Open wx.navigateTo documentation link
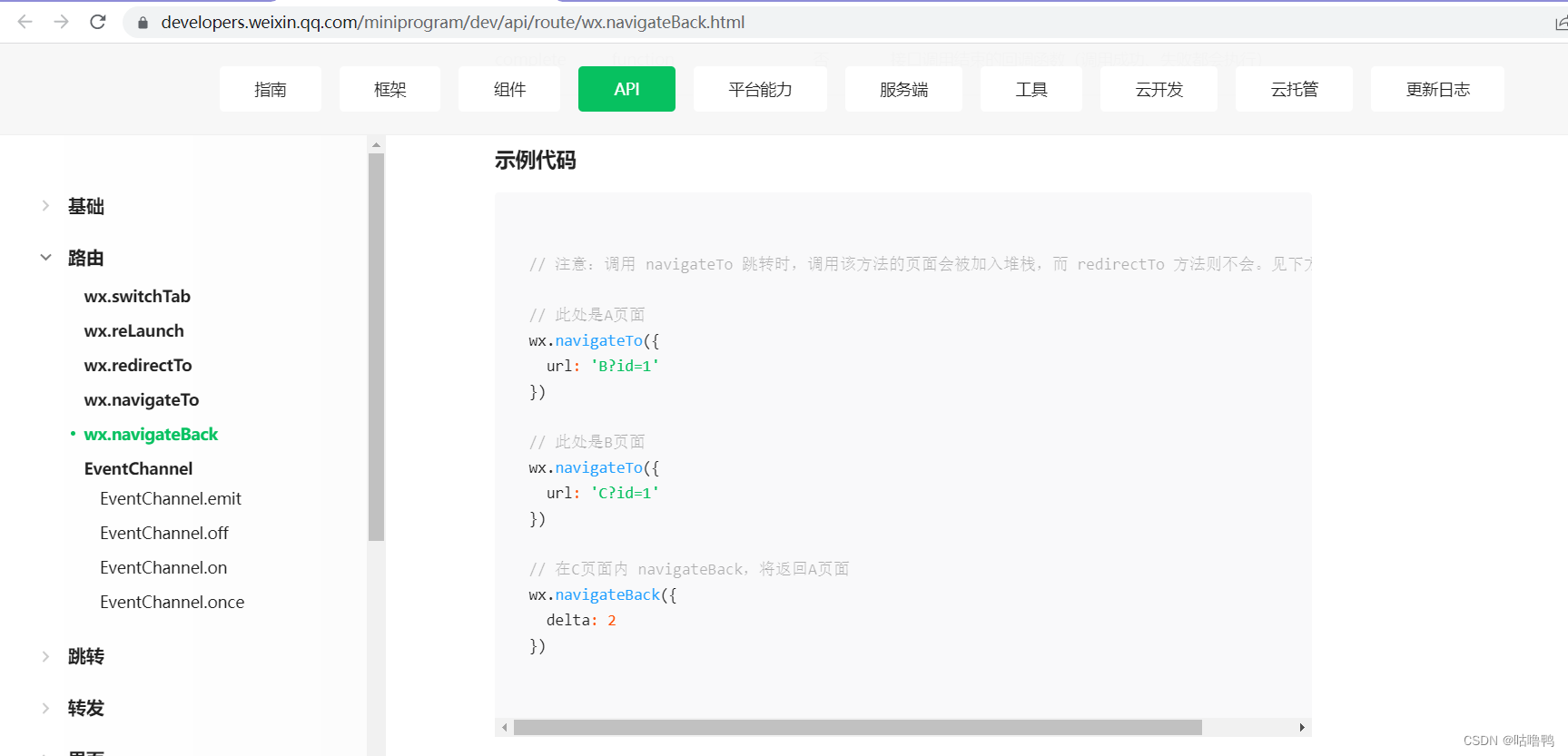The width and height of the screenshot is (1568, 756). [142, 399]
